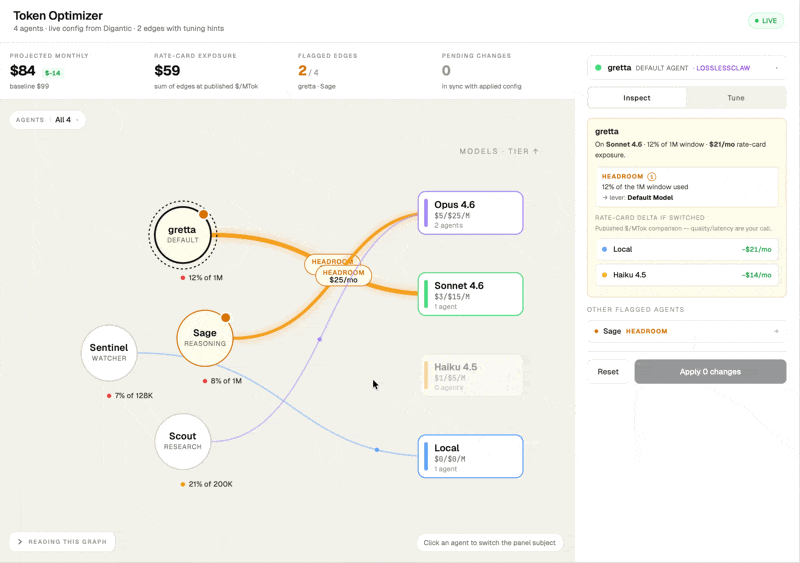This screenshot has height=563, width=800.
Task: Switch to the Inspect tab
Action: pos(637,97)
